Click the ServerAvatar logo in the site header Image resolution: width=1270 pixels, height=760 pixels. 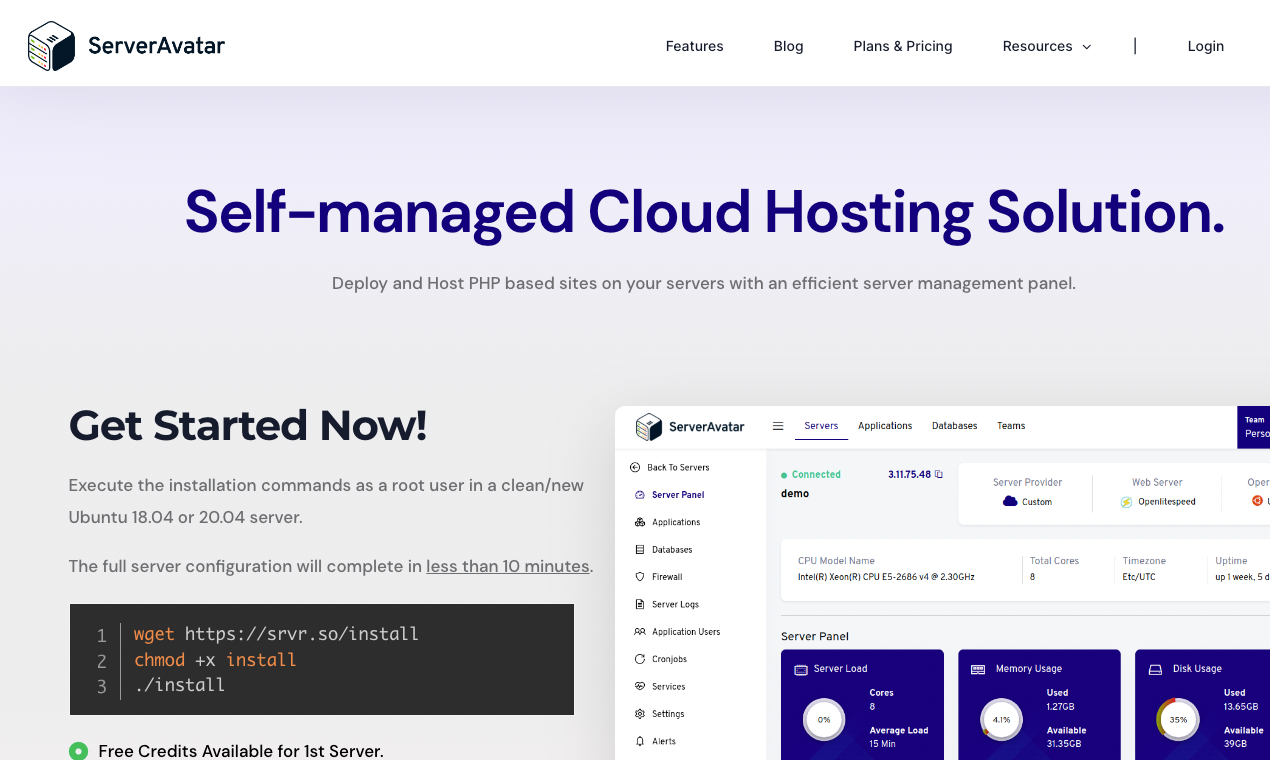[126, 46]
